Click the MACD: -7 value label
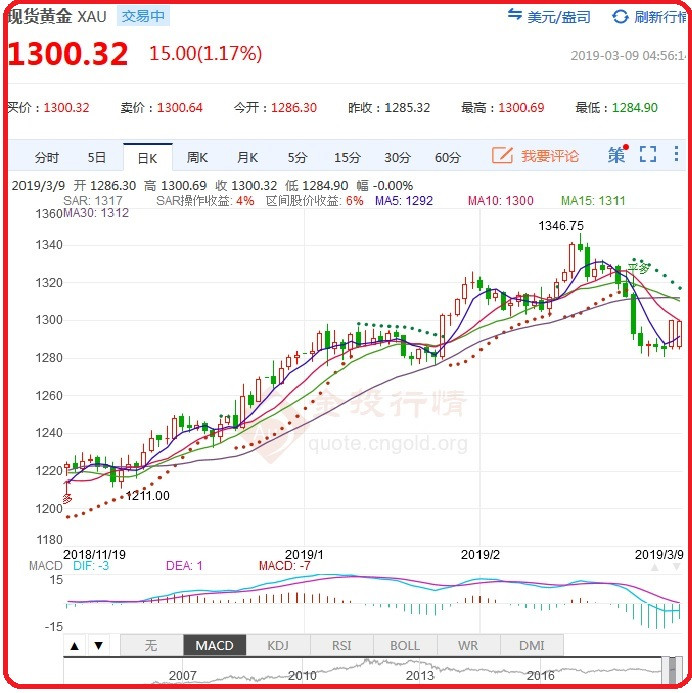 click(285, 566)
